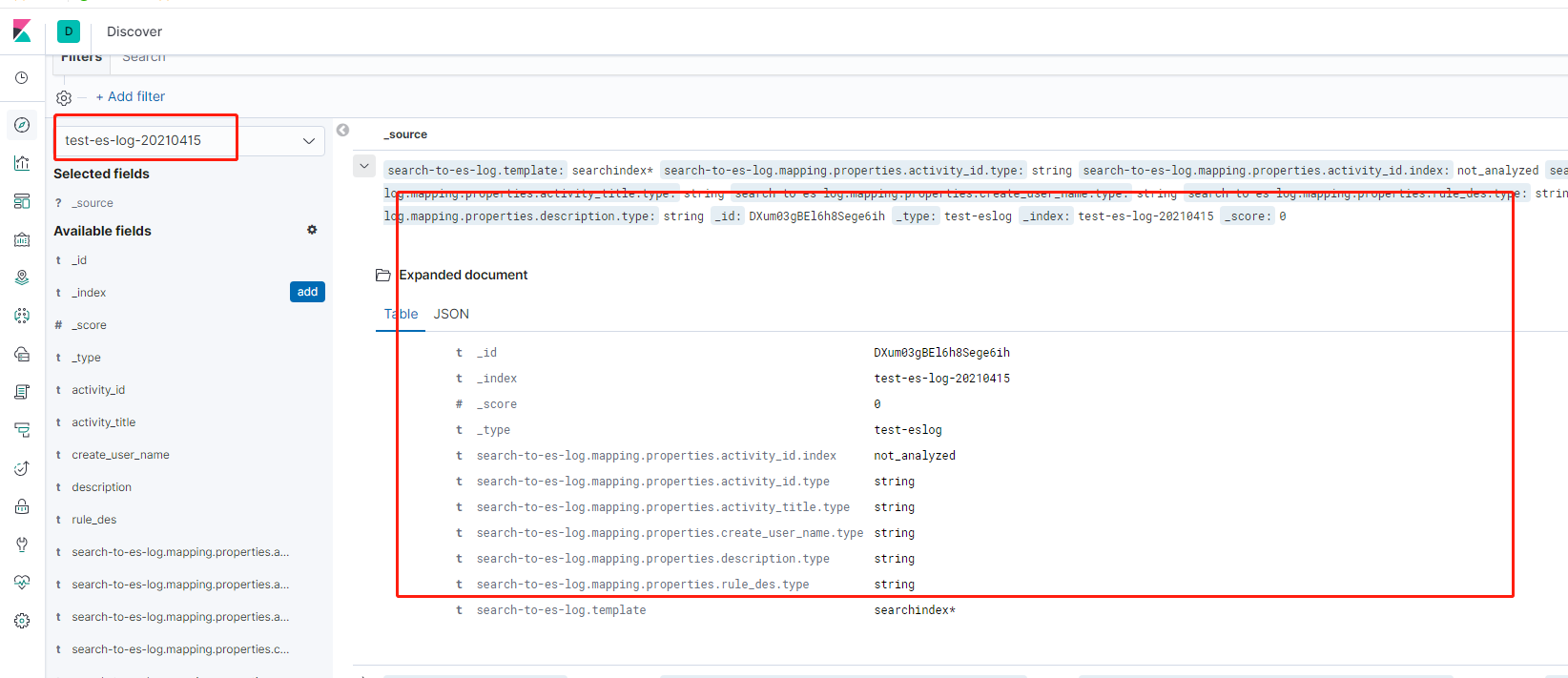Select activity_id in Available fields

(98, 390)
